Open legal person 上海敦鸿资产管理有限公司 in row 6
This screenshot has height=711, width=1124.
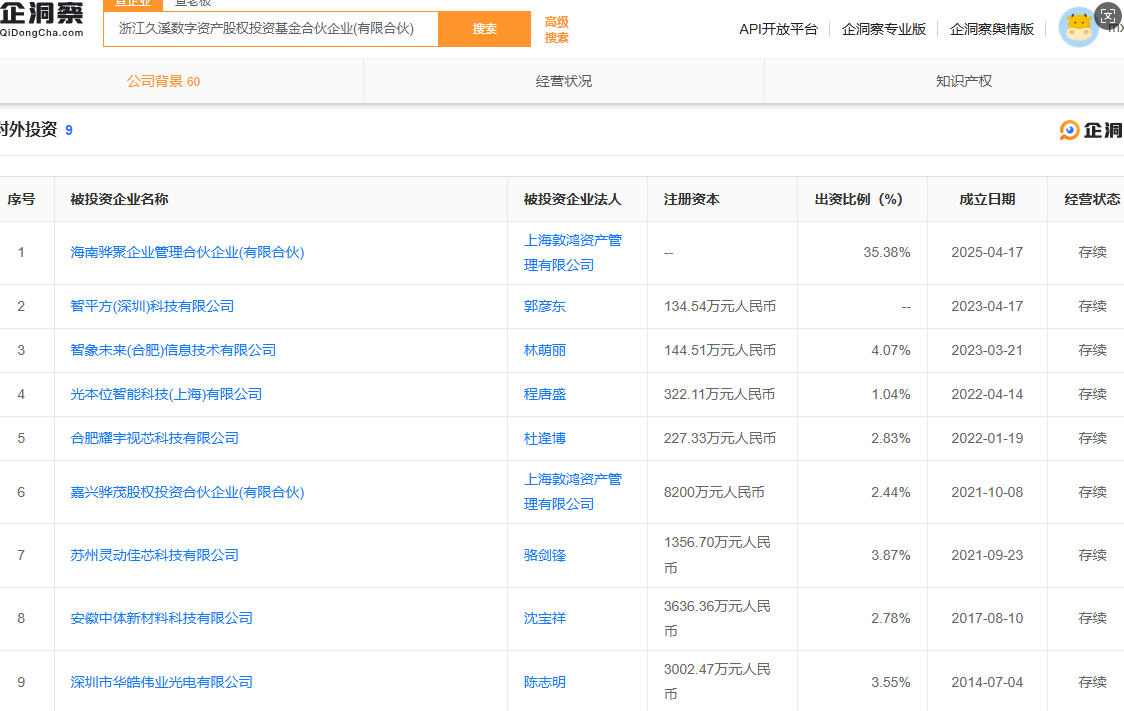(573, 492)
